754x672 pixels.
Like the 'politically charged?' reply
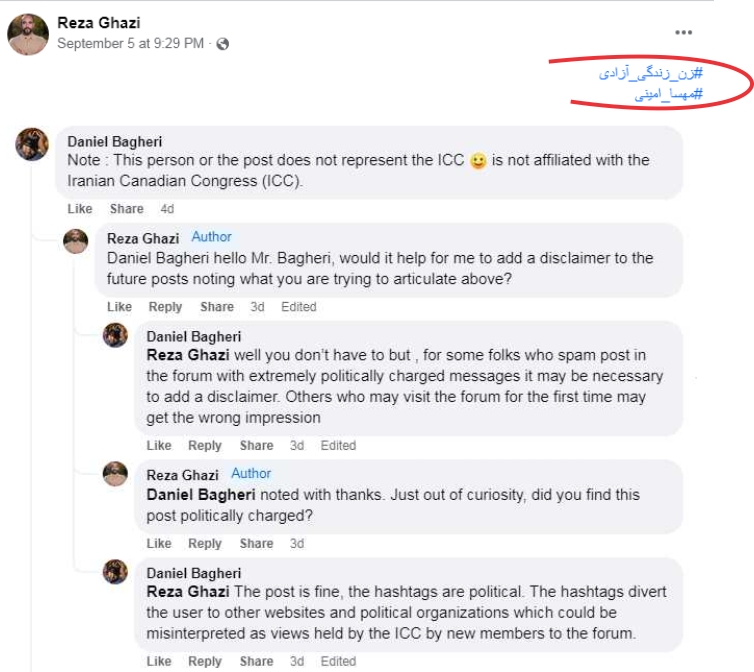coord(159,544)
